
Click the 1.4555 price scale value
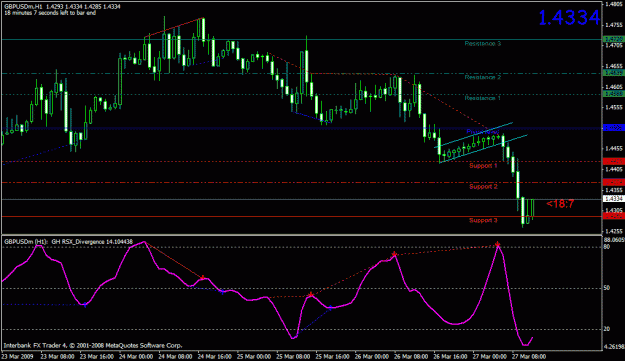pyautogui.click(x=614, y=108)
